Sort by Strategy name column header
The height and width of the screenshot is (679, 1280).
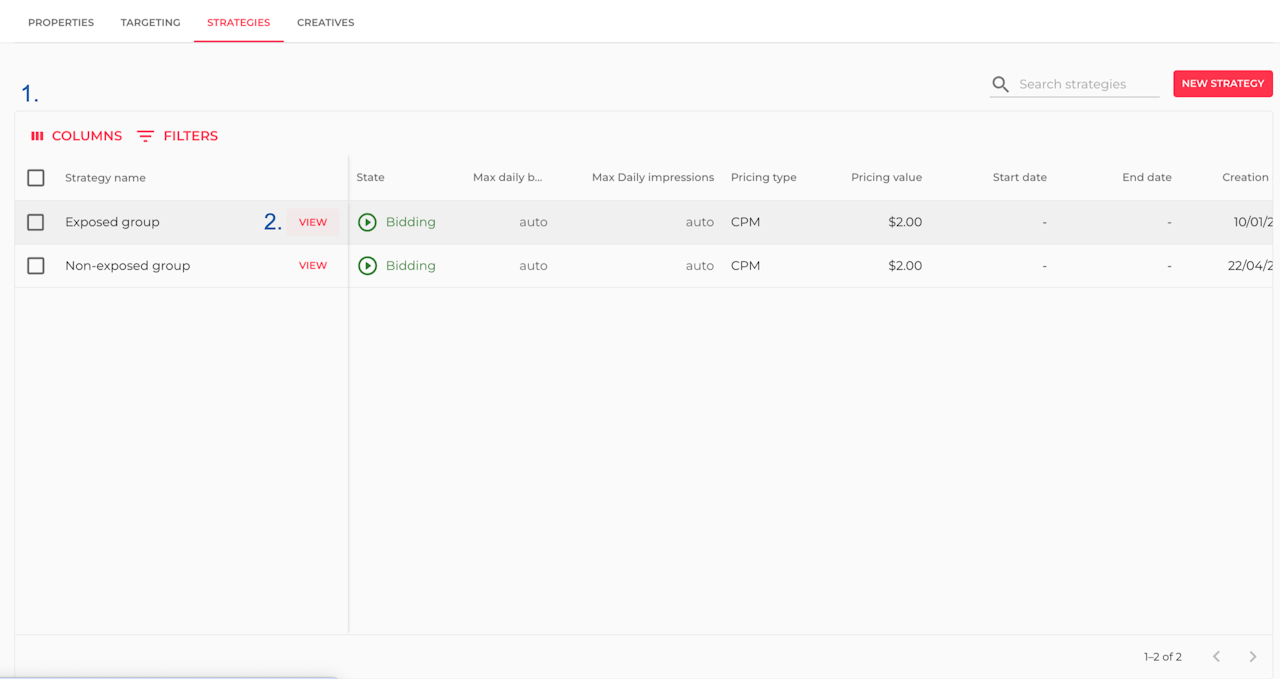(x=105, y=178)
